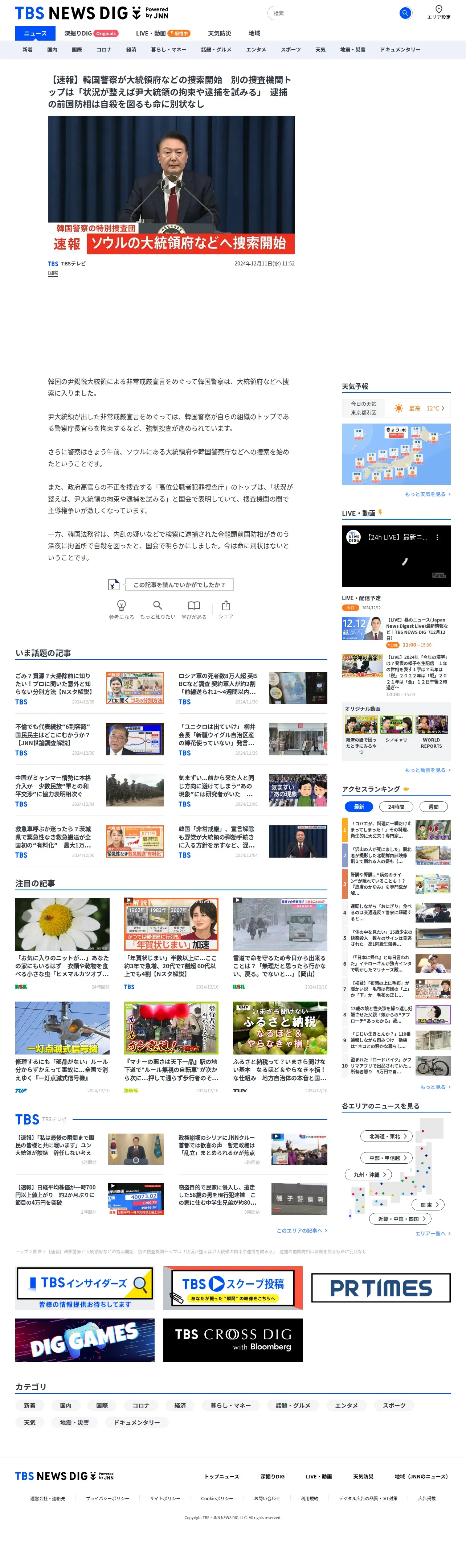The width and height of the screenshot is (466, 1568).
Task: Open the DIG GAMES banner
Action: click(x=85, y=1340)
